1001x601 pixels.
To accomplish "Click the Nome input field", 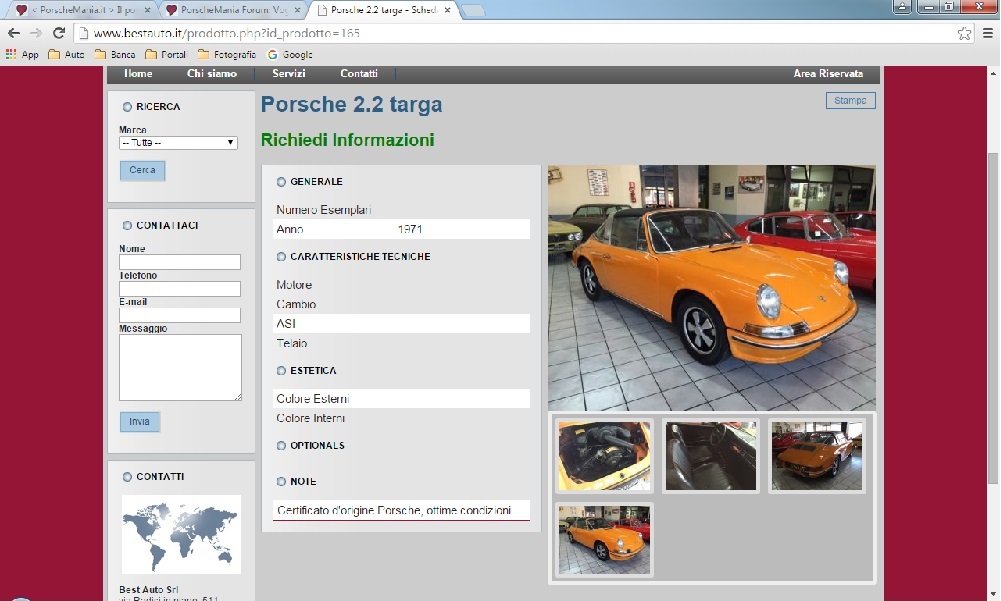I will coord(179,261).
